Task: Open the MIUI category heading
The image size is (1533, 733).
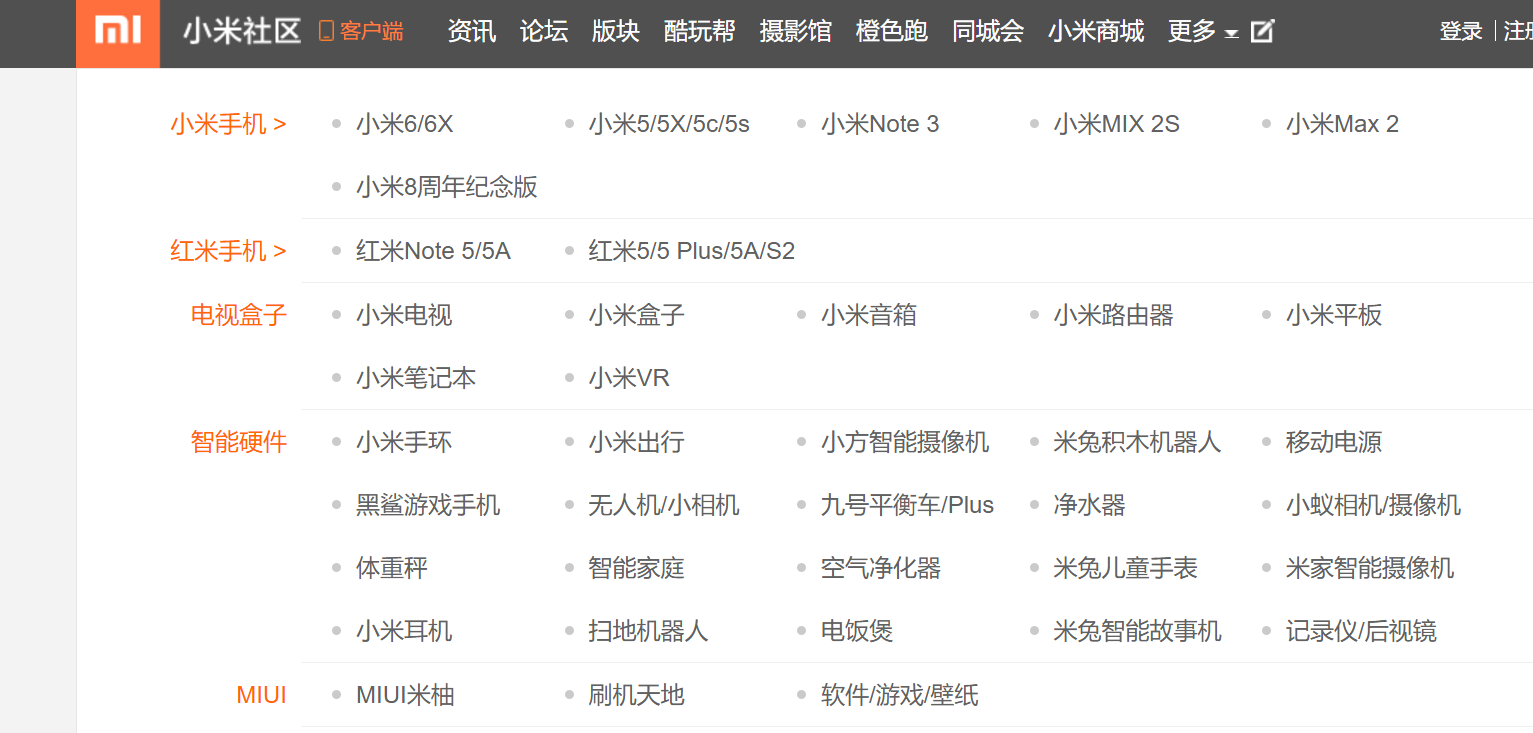Action: 261,695
